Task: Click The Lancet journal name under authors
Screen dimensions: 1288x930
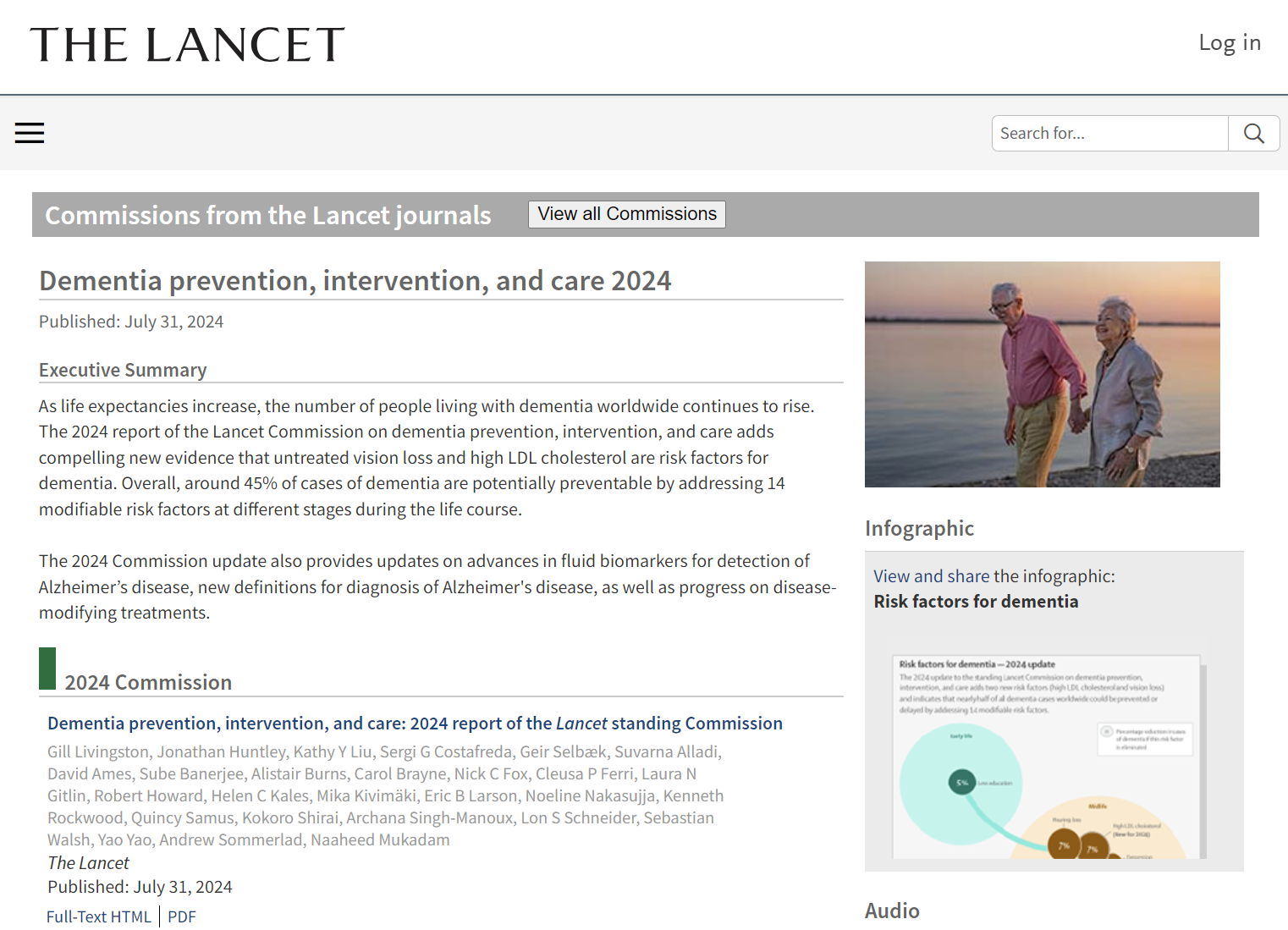Action: 88,863
